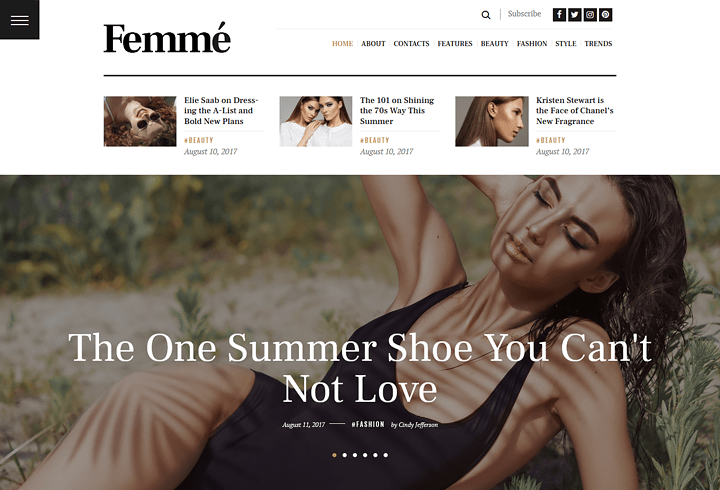Click the #FASHION tag on the hero slide
Screen dimensions: 720x490
click(368, 424)
